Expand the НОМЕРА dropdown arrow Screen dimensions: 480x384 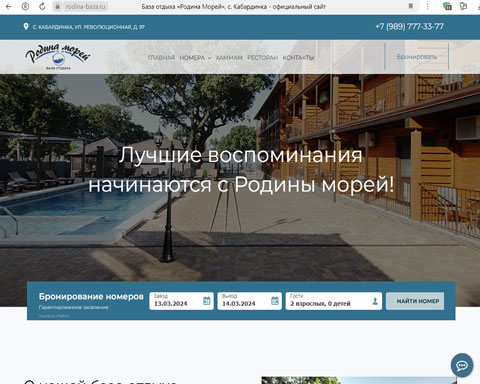point(209,58)
